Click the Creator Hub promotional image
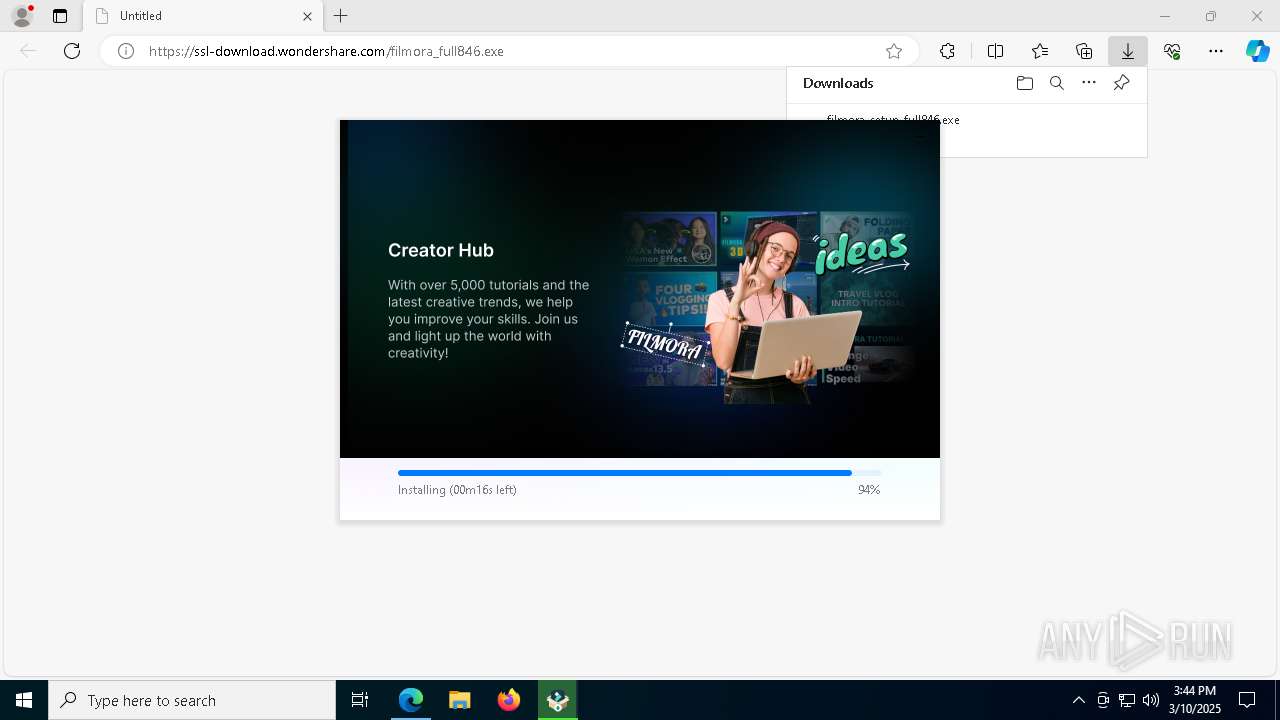 click(766, 307)
